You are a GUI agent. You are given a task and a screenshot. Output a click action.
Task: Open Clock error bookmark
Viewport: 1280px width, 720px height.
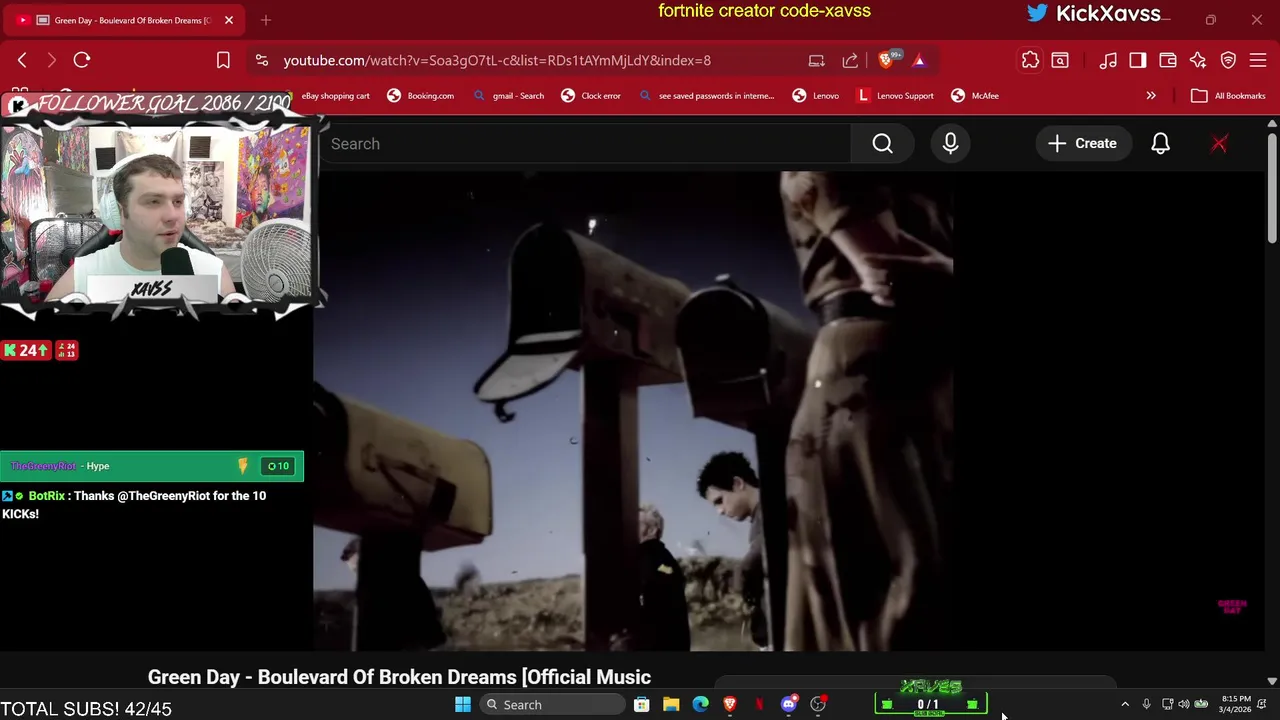pyautogui.click(x=591, y=96)
